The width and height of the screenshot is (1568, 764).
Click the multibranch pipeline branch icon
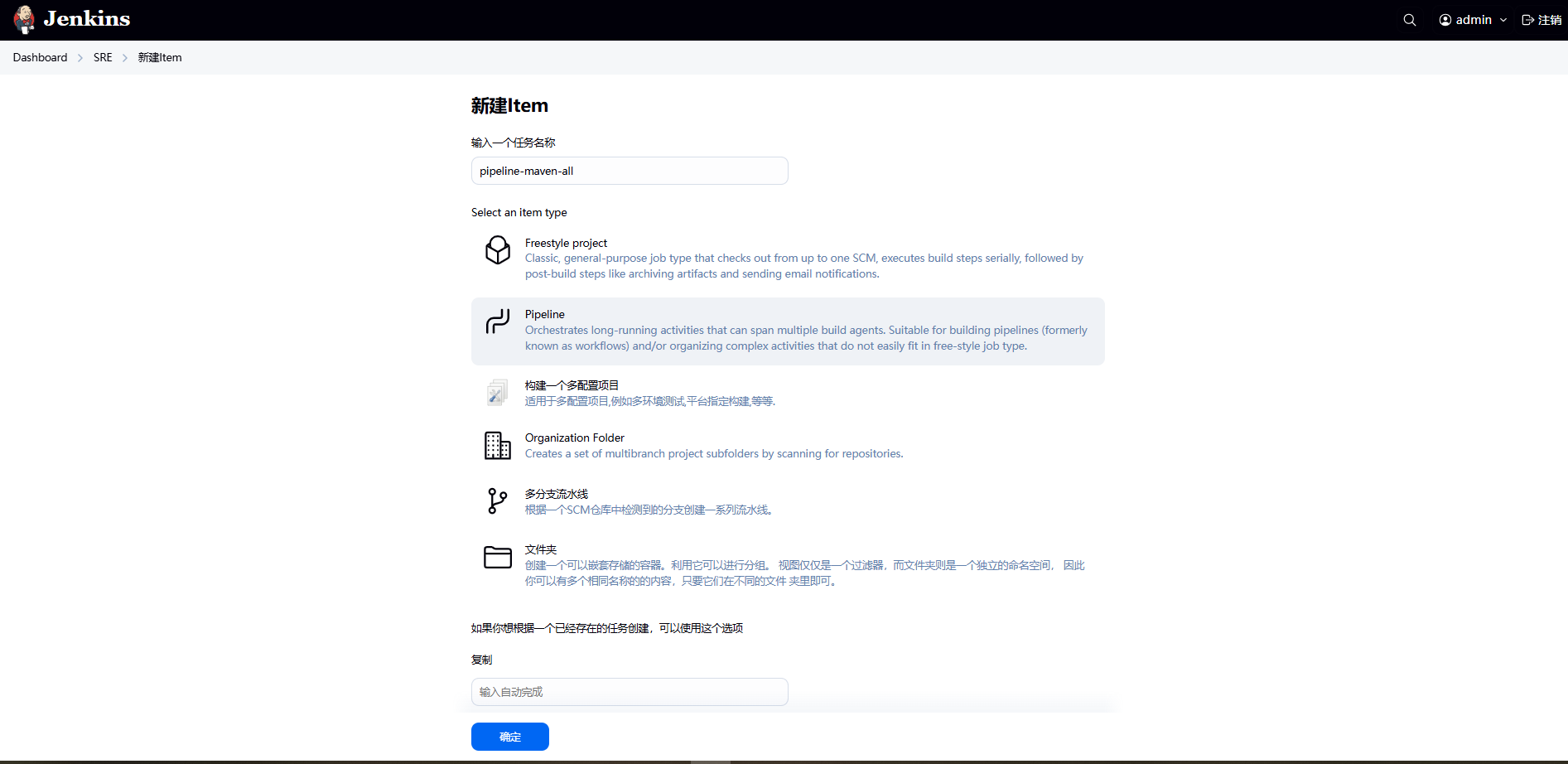tap(498, 501)
